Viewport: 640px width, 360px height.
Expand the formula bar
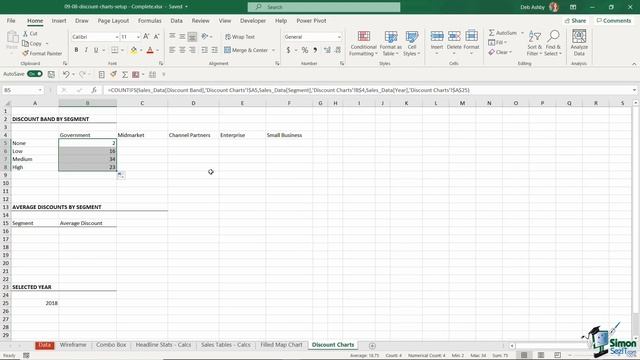click(x=634, y=90)
